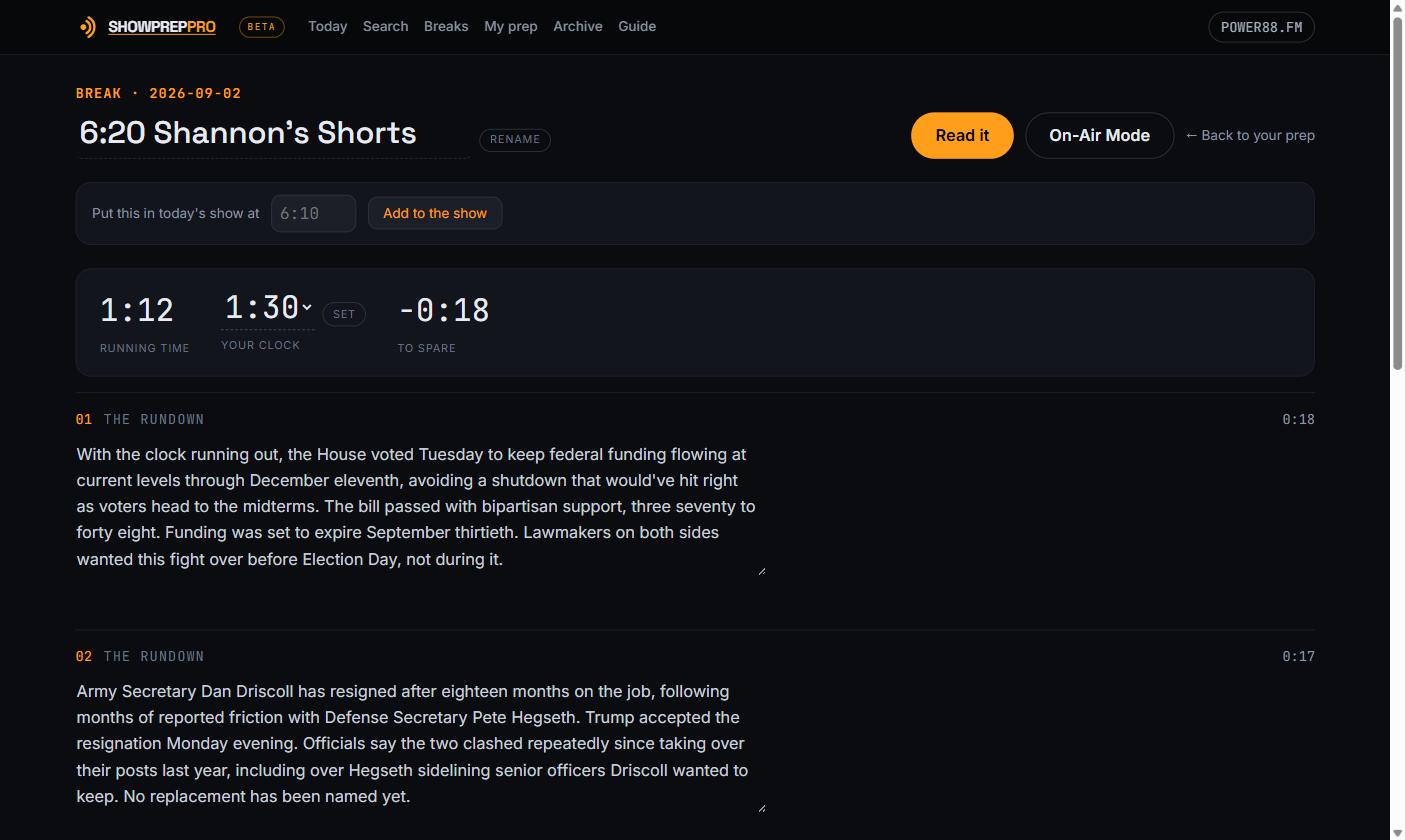Edit the House funding vote story text
The width and height of the screenshot is (1405, 840).
click(x=421, y=508)
